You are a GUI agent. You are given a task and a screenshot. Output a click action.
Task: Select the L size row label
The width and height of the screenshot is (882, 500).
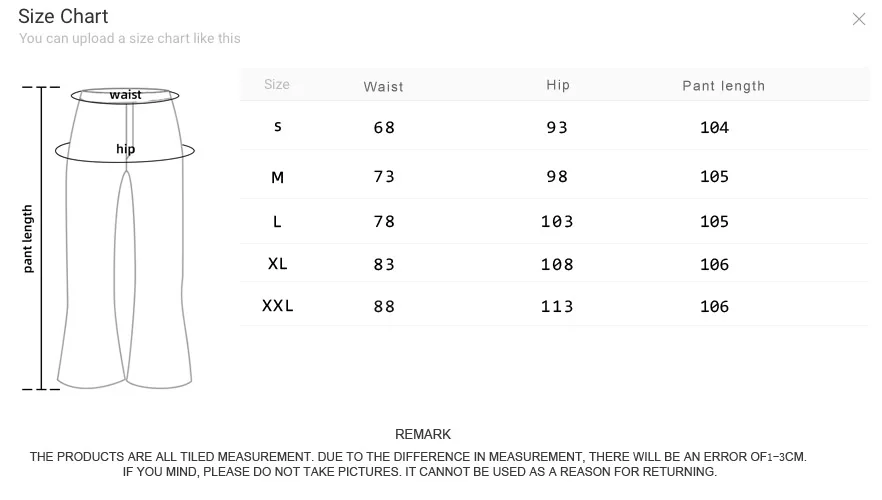(277, 222)
